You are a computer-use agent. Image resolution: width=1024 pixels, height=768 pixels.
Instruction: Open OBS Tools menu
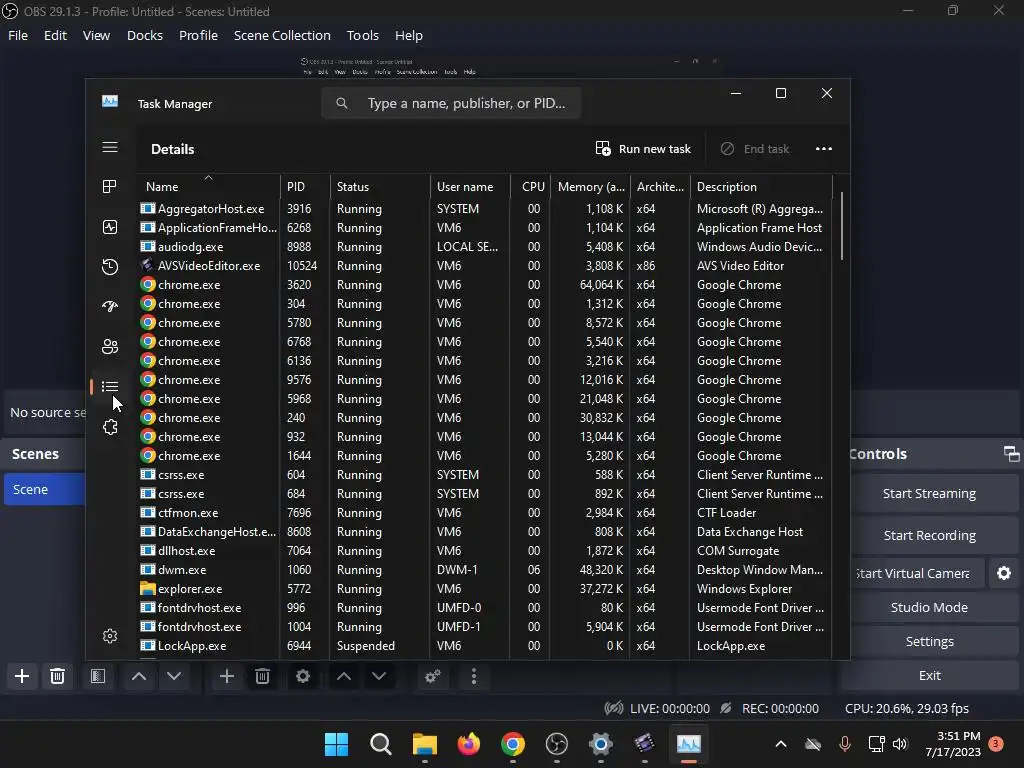[362, 35]
